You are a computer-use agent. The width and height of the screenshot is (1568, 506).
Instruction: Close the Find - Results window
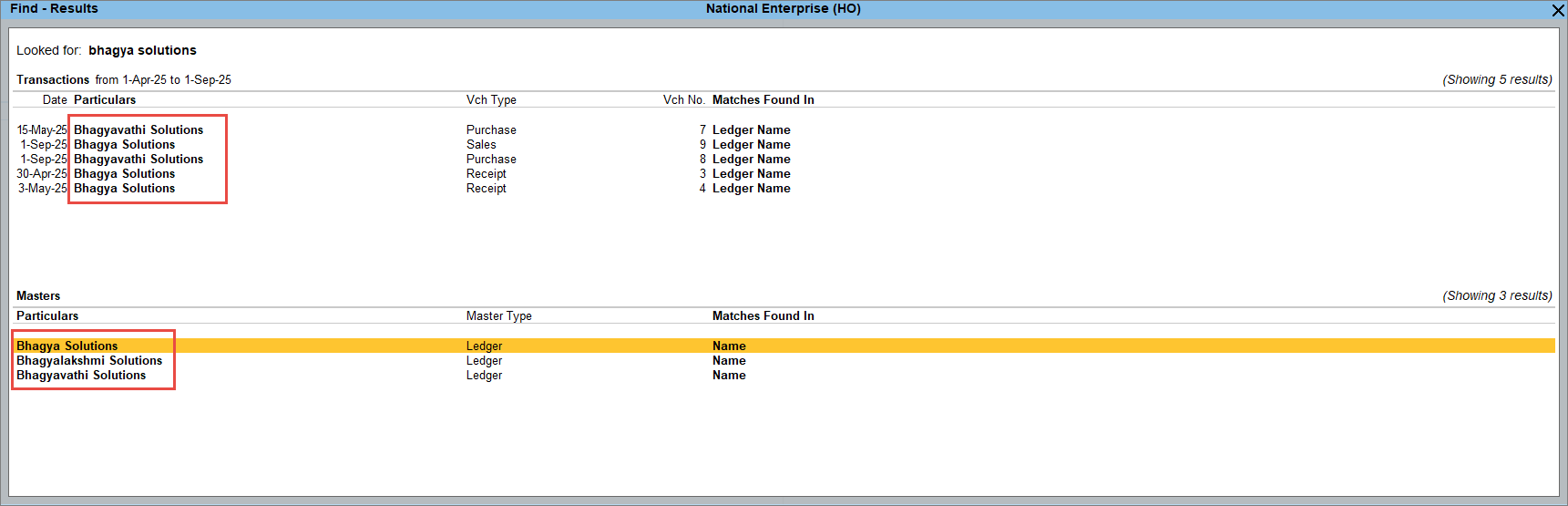tap(1557, 10)
